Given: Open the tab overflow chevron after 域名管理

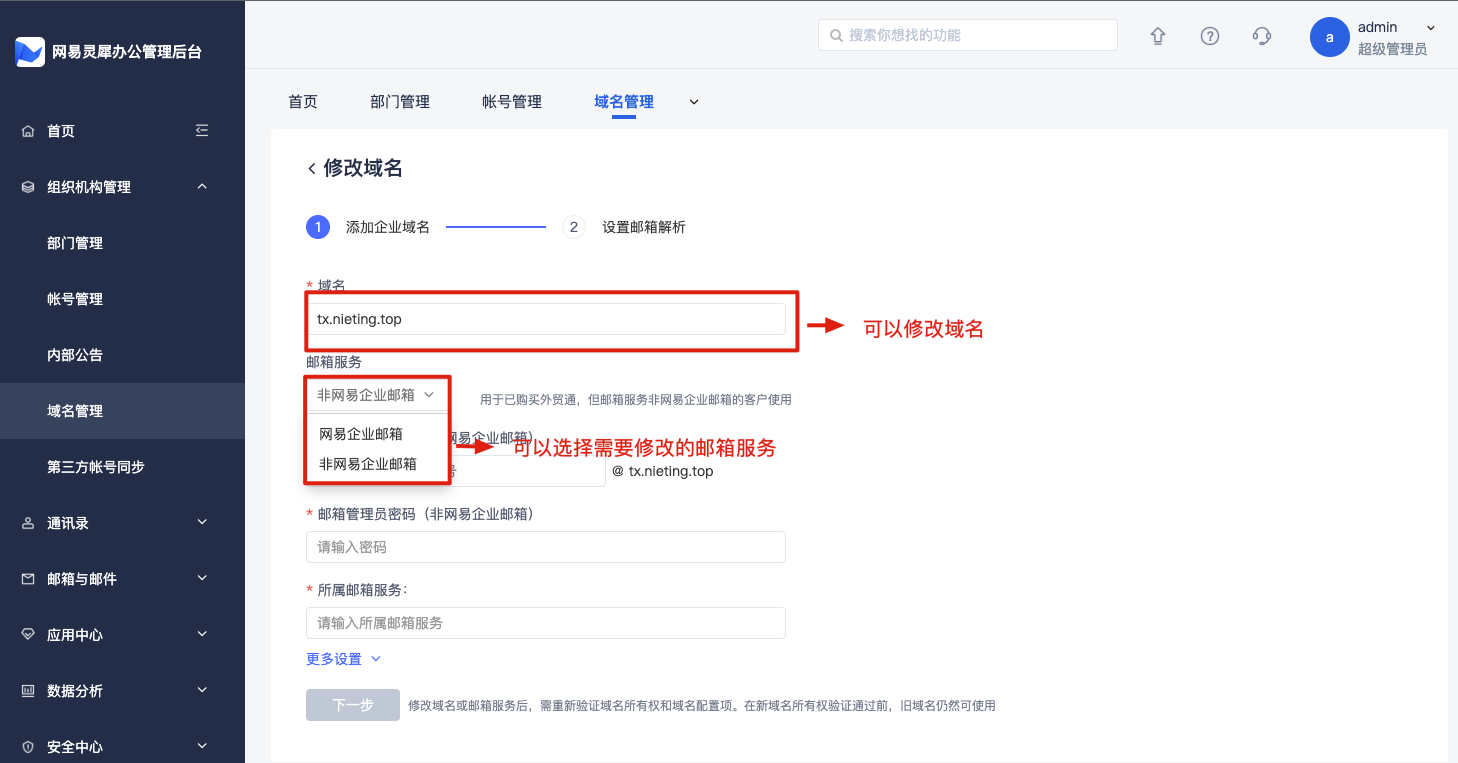Looking at the screenshot, I should tap(694, 102).
